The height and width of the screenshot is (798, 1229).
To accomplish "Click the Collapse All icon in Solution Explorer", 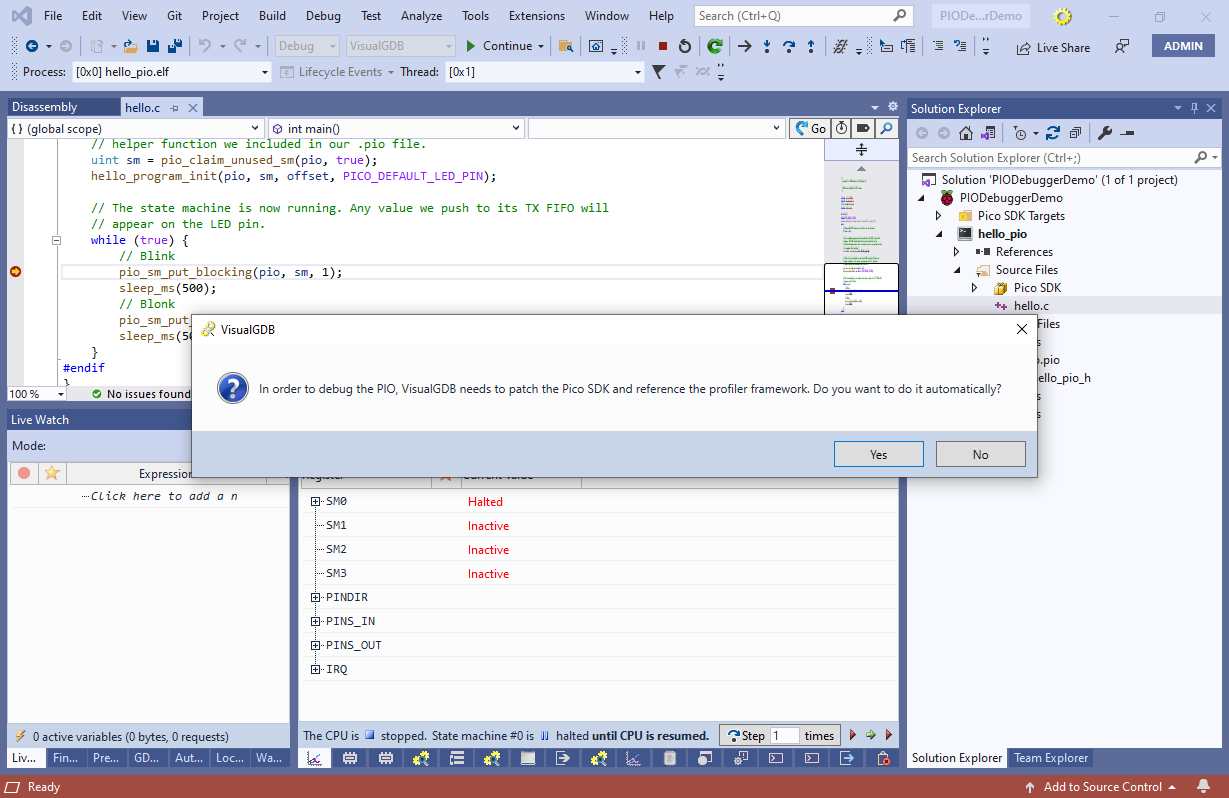I will [x=1075, y=133].
